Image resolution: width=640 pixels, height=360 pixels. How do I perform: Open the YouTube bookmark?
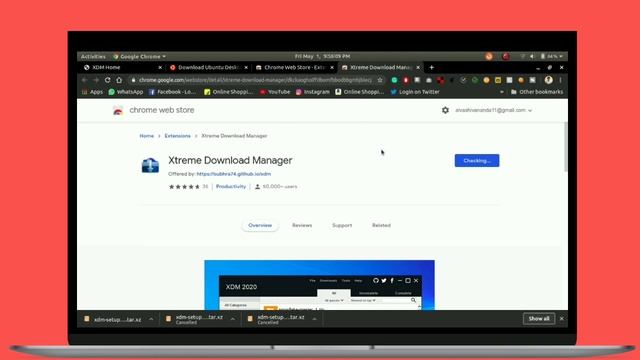(275, 92)
